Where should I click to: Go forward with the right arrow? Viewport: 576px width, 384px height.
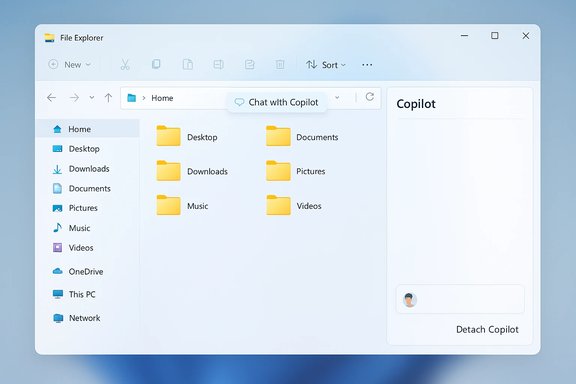[x=74, y=98]
